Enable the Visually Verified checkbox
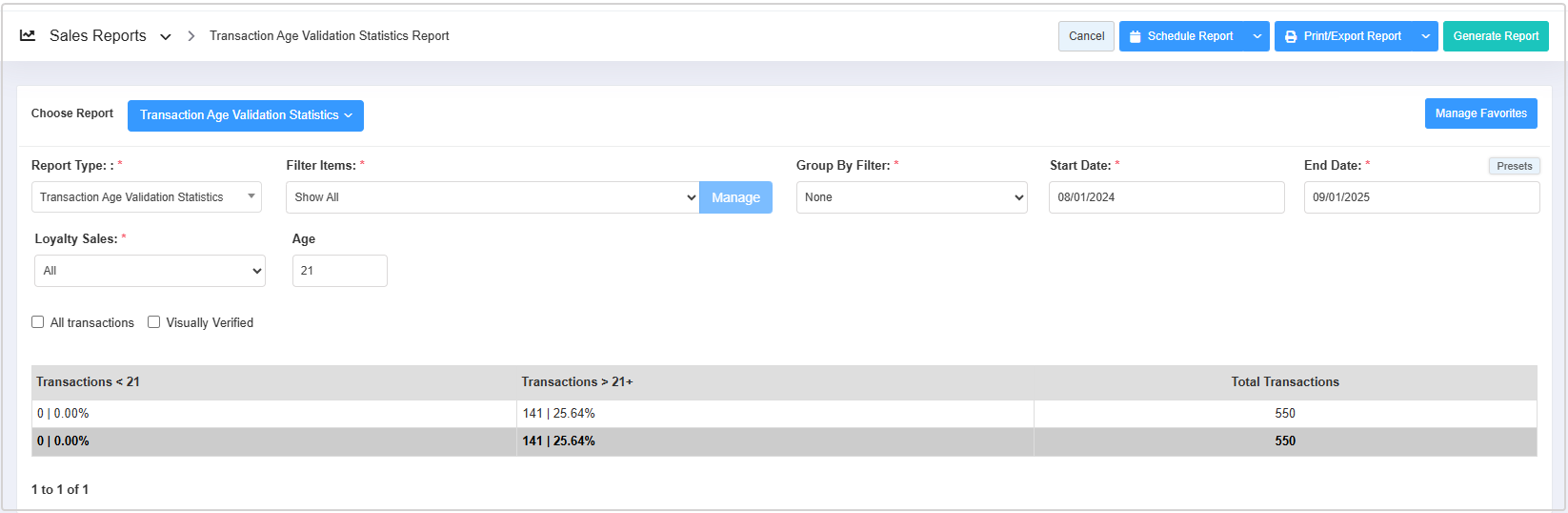Screen dimensions: 1568x513 [x=153, y=322]
